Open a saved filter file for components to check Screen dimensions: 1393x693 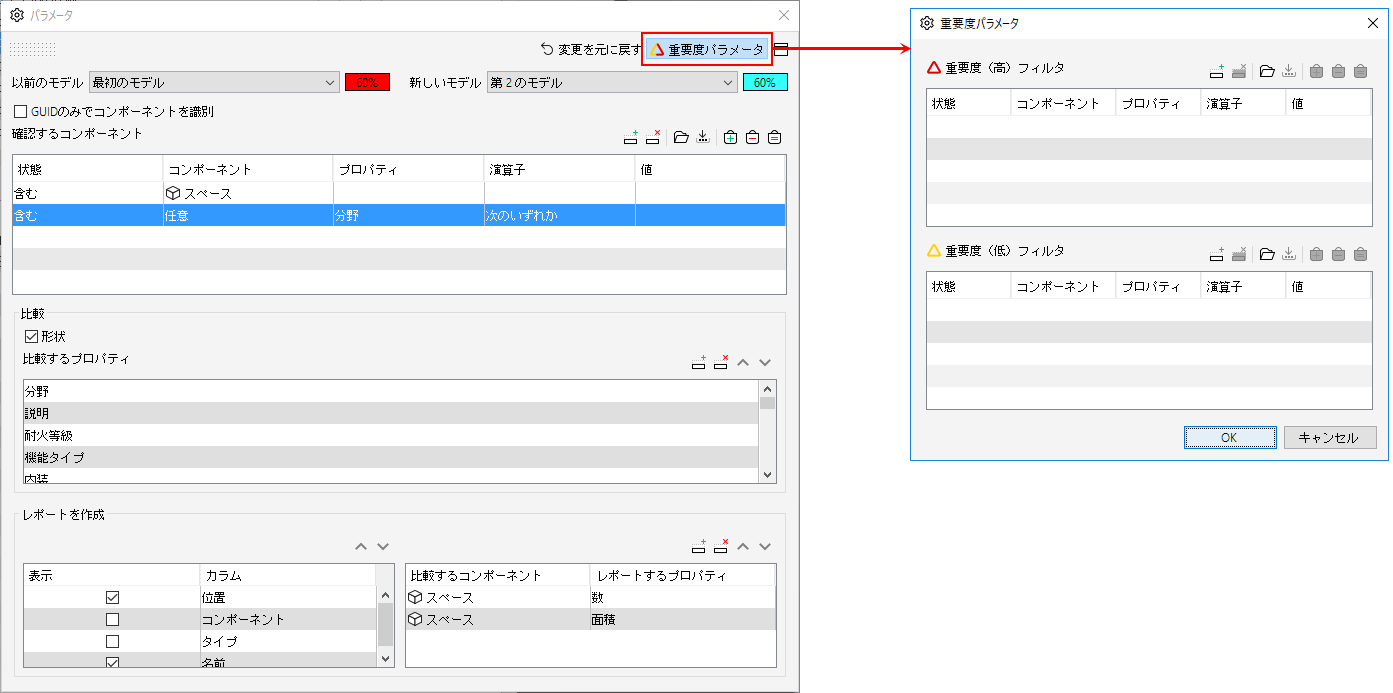coord(681,138)
